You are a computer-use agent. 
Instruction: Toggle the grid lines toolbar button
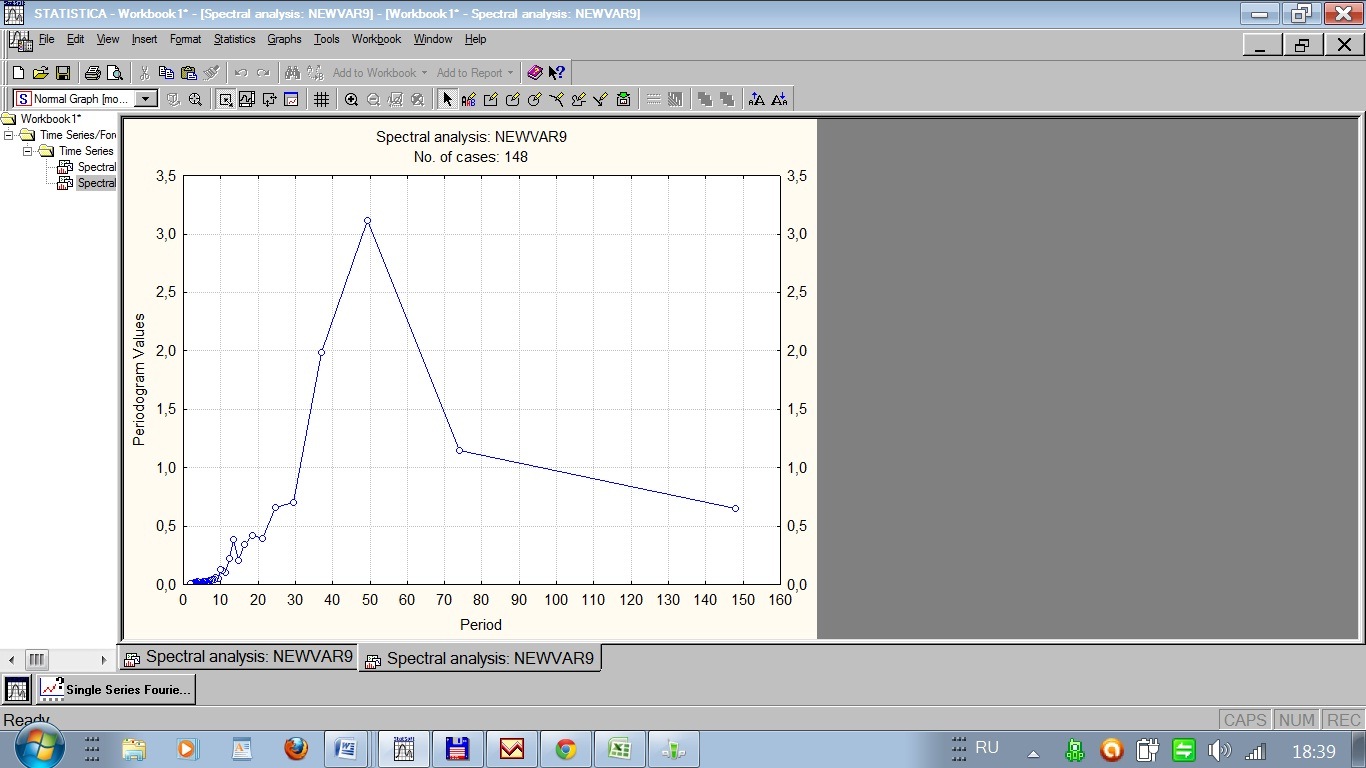coord(321,99)
